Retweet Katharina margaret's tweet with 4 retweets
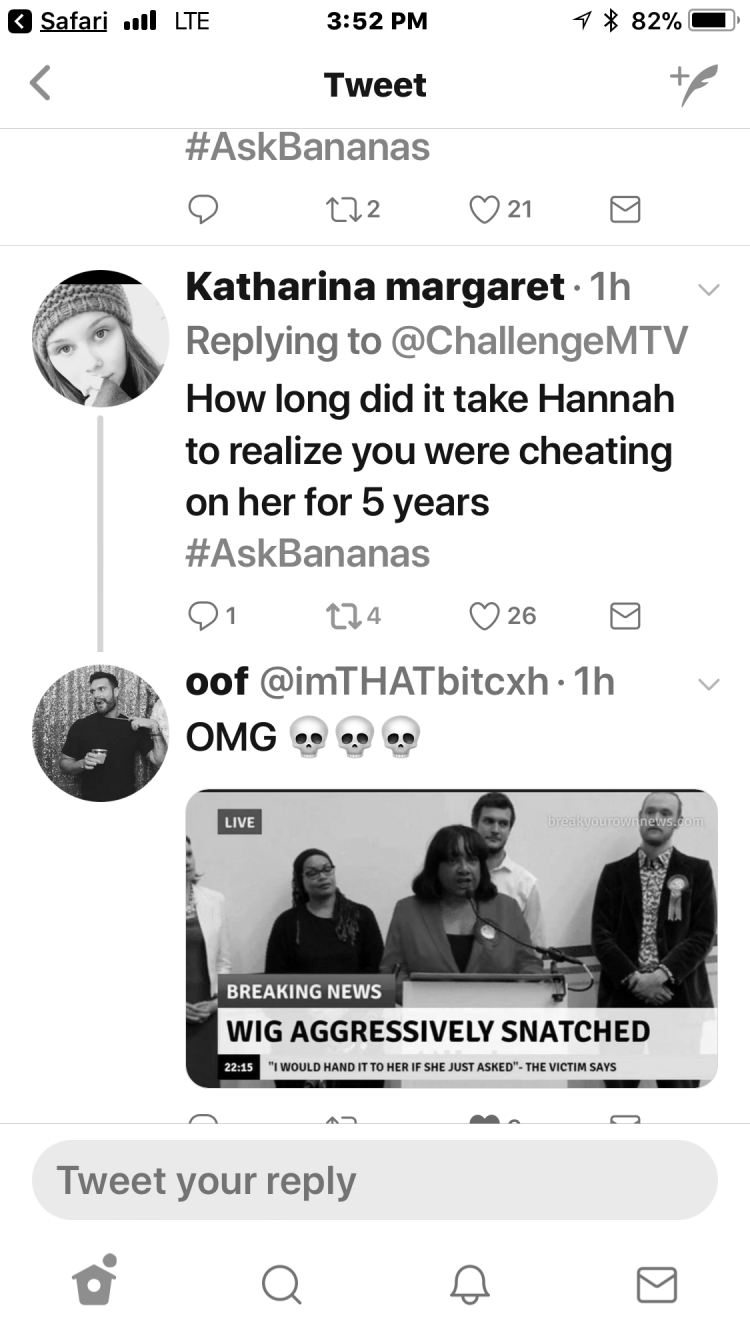750x1334 pixels. point(354,616)
